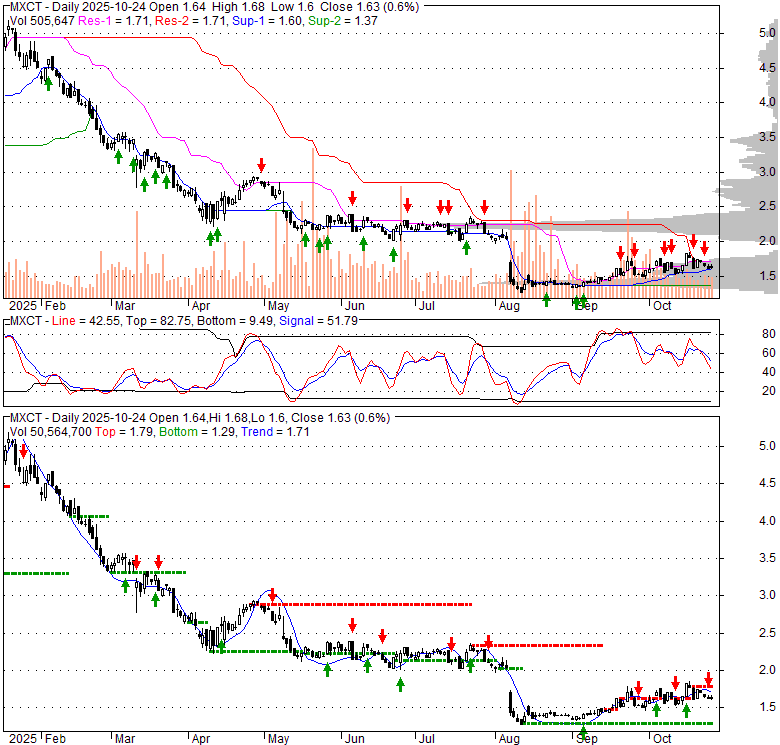Click the 'Oct' label on top chart axis

pyautogui.click(x=662, y=306)
